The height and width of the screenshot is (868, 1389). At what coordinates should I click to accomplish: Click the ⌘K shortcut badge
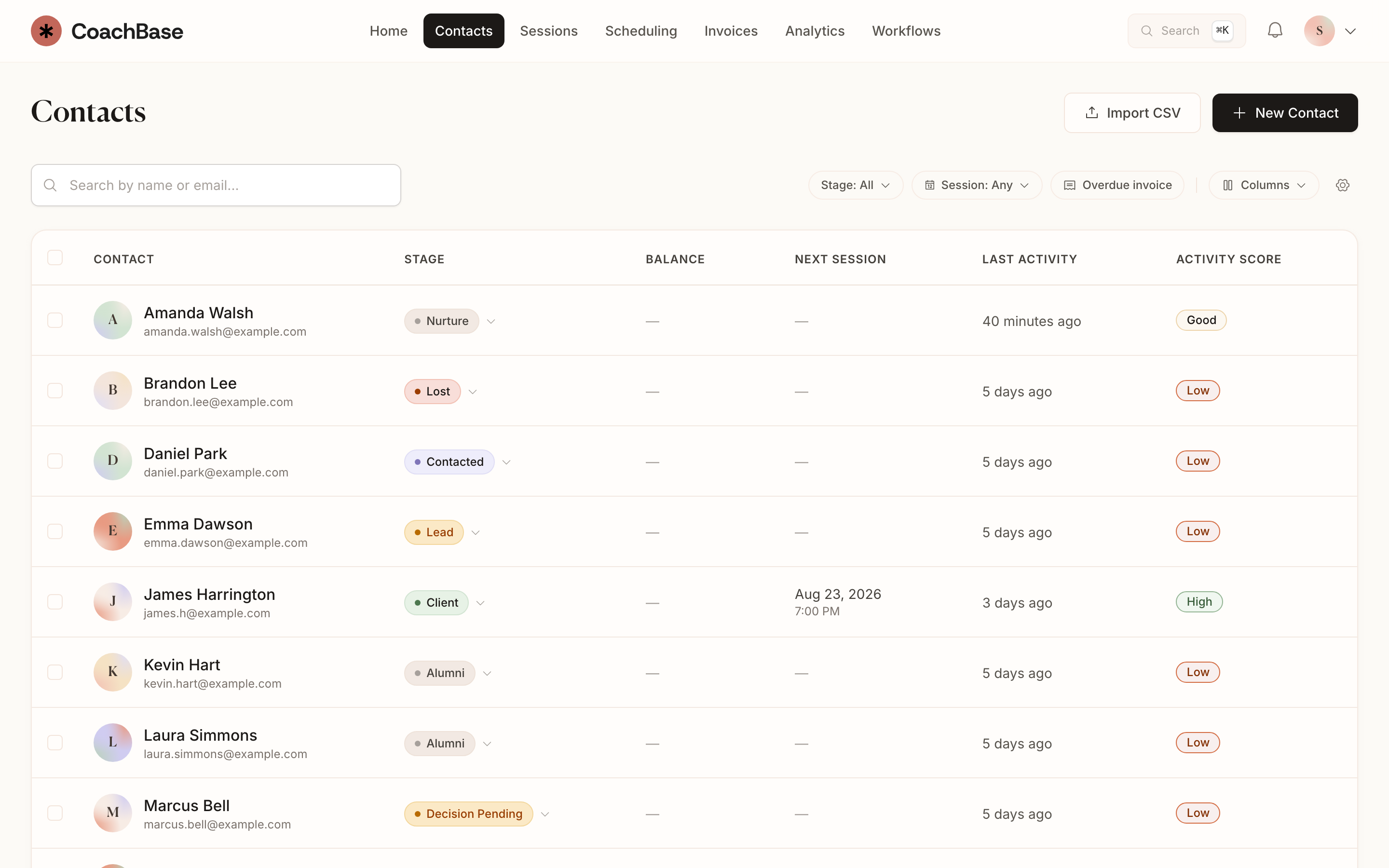1222,30
